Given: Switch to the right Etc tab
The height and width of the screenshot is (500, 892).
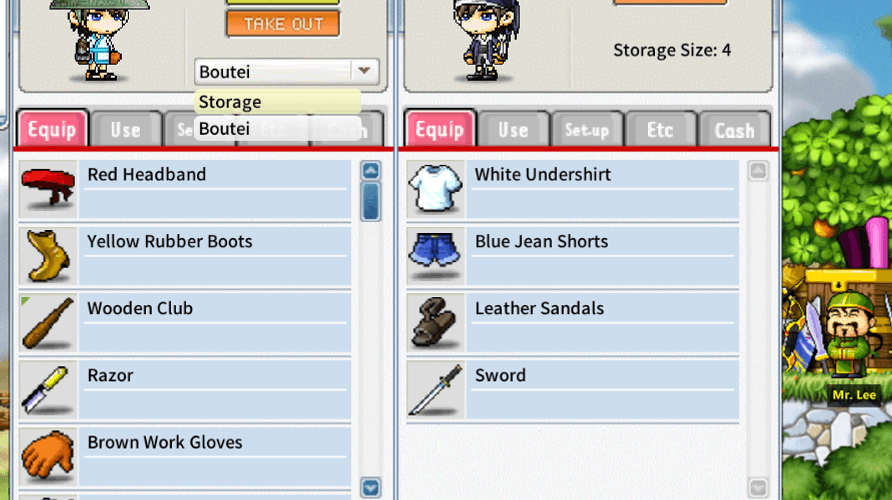Looking at the screenshot, I should point(660,130).
